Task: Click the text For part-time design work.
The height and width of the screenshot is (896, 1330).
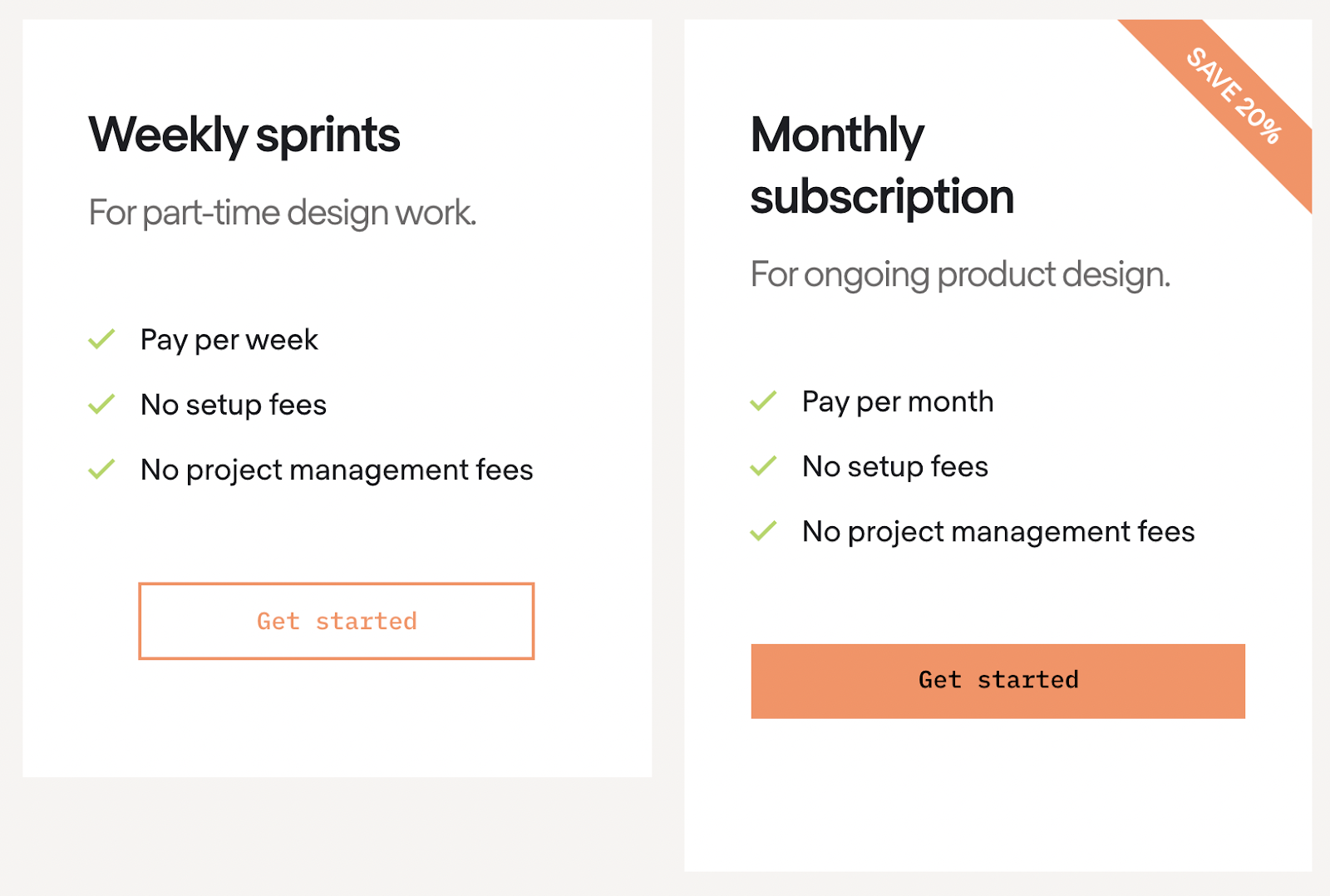Action: [x=283, y=213]
